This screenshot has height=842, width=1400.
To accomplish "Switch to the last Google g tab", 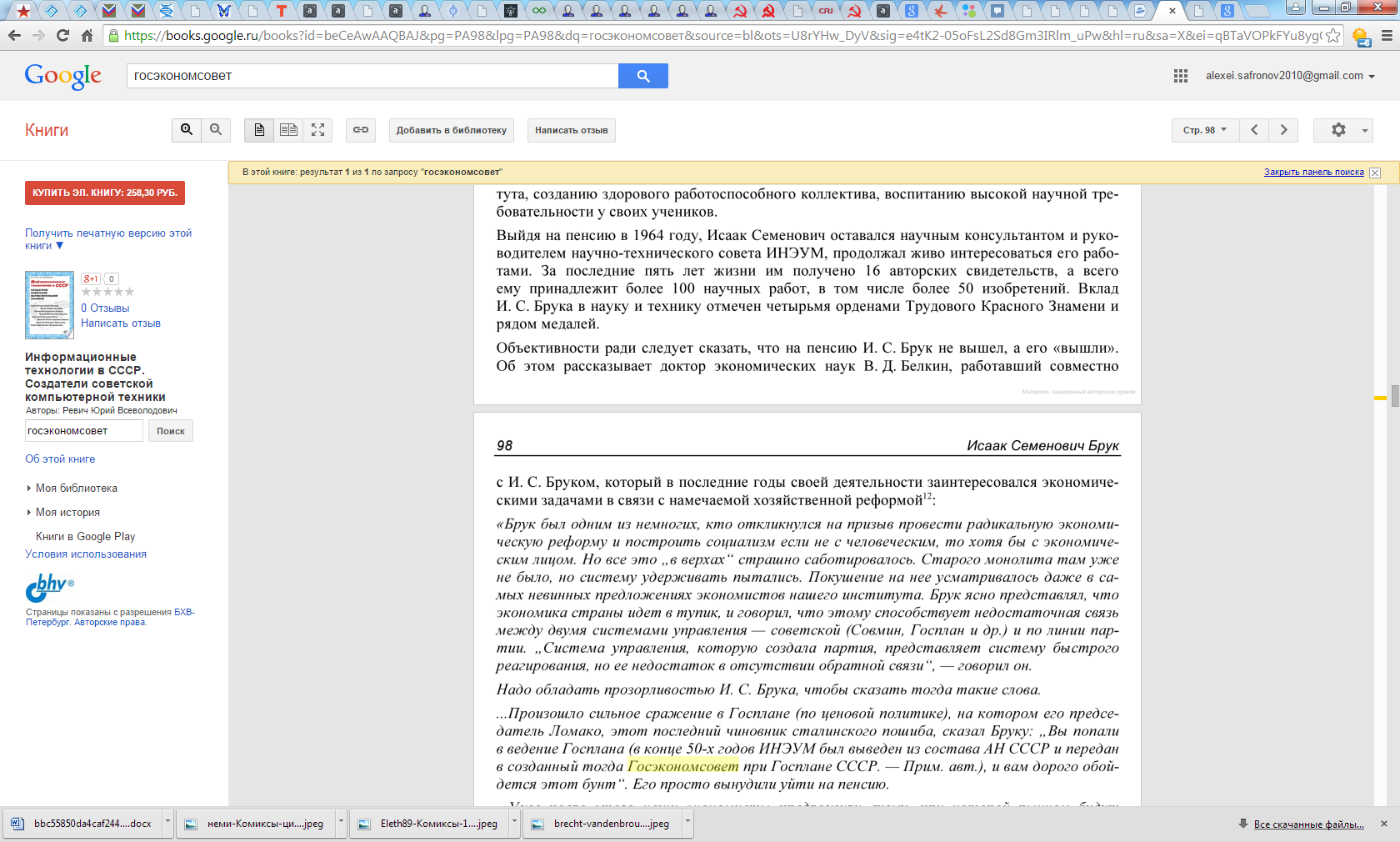I will 1227,11.
